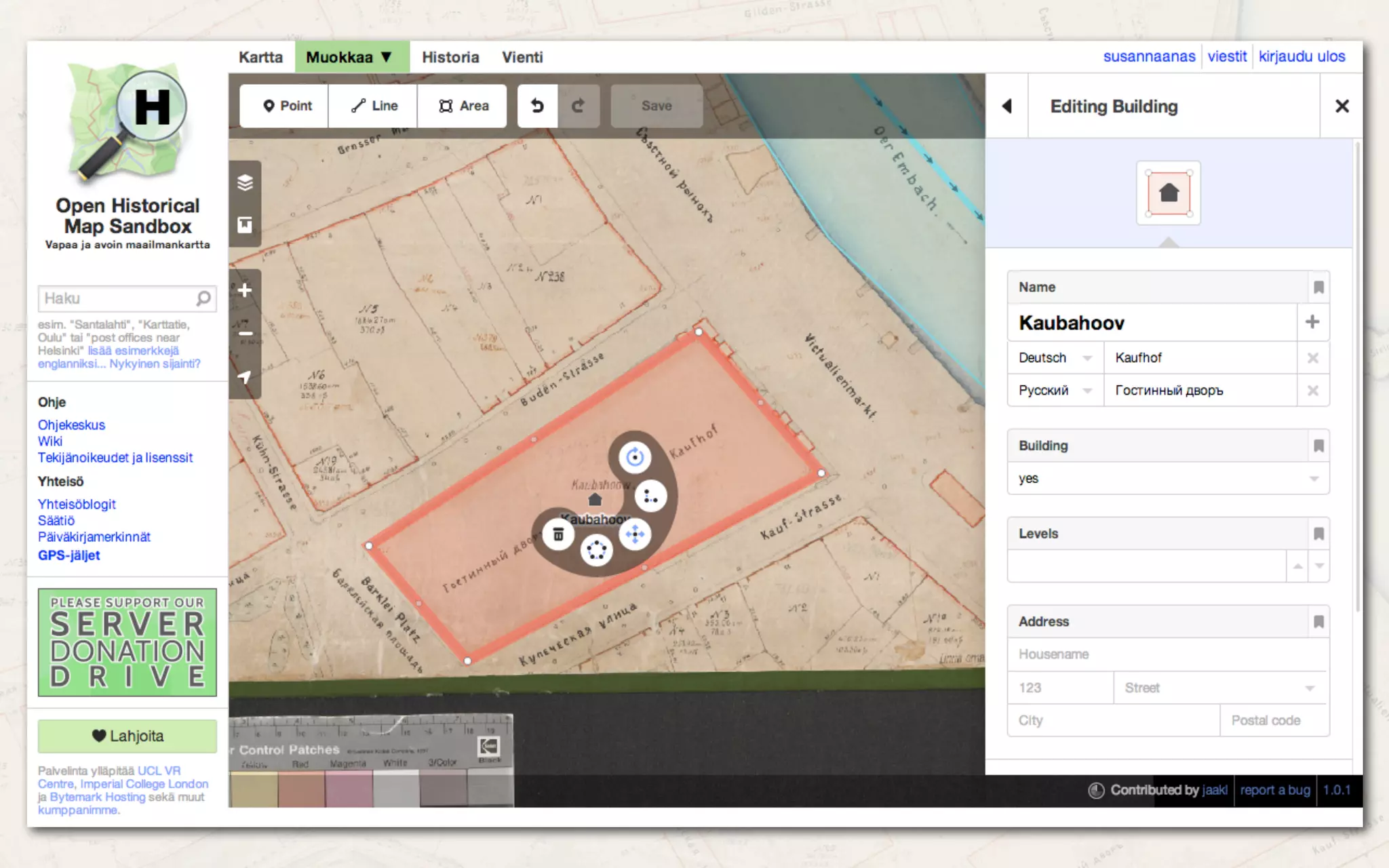Viewport: 1389px width, 868px height.
Task: Close the Editing Building panel
Action: point(1342,106)
